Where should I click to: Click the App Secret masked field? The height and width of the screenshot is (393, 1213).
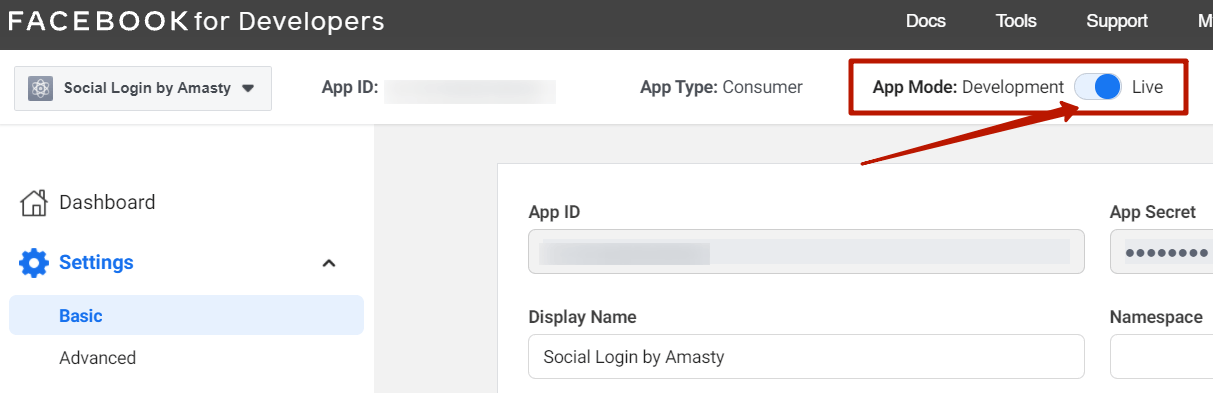tap(1161, 251)
